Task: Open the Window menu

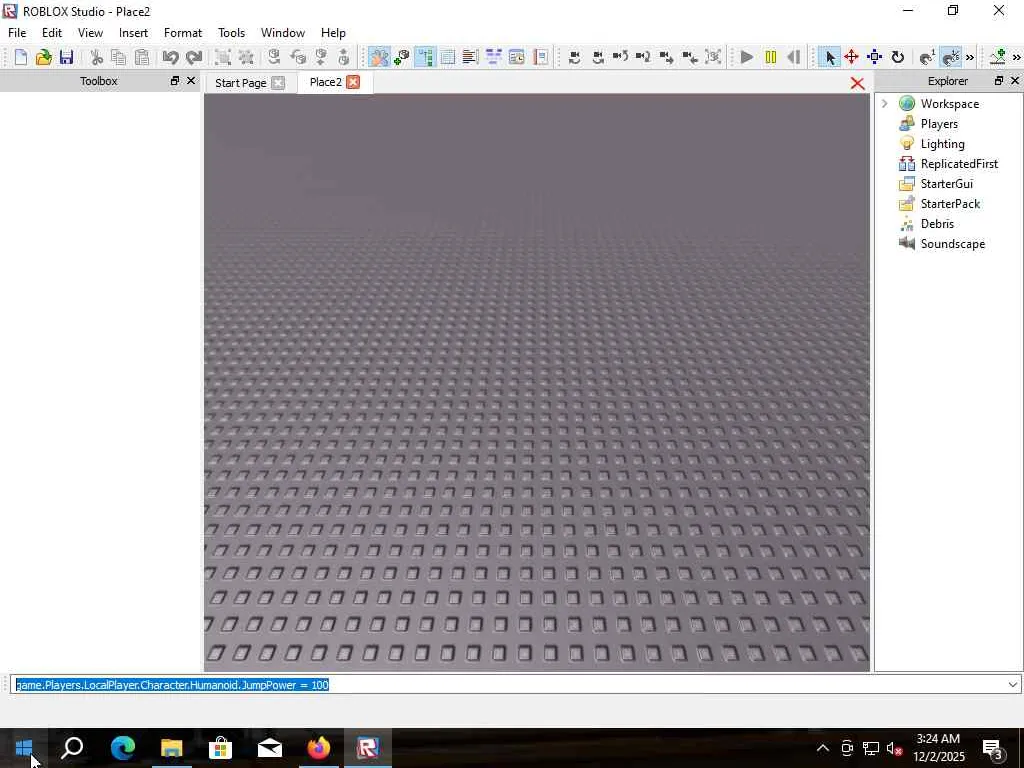Action: tap(283, 33)
